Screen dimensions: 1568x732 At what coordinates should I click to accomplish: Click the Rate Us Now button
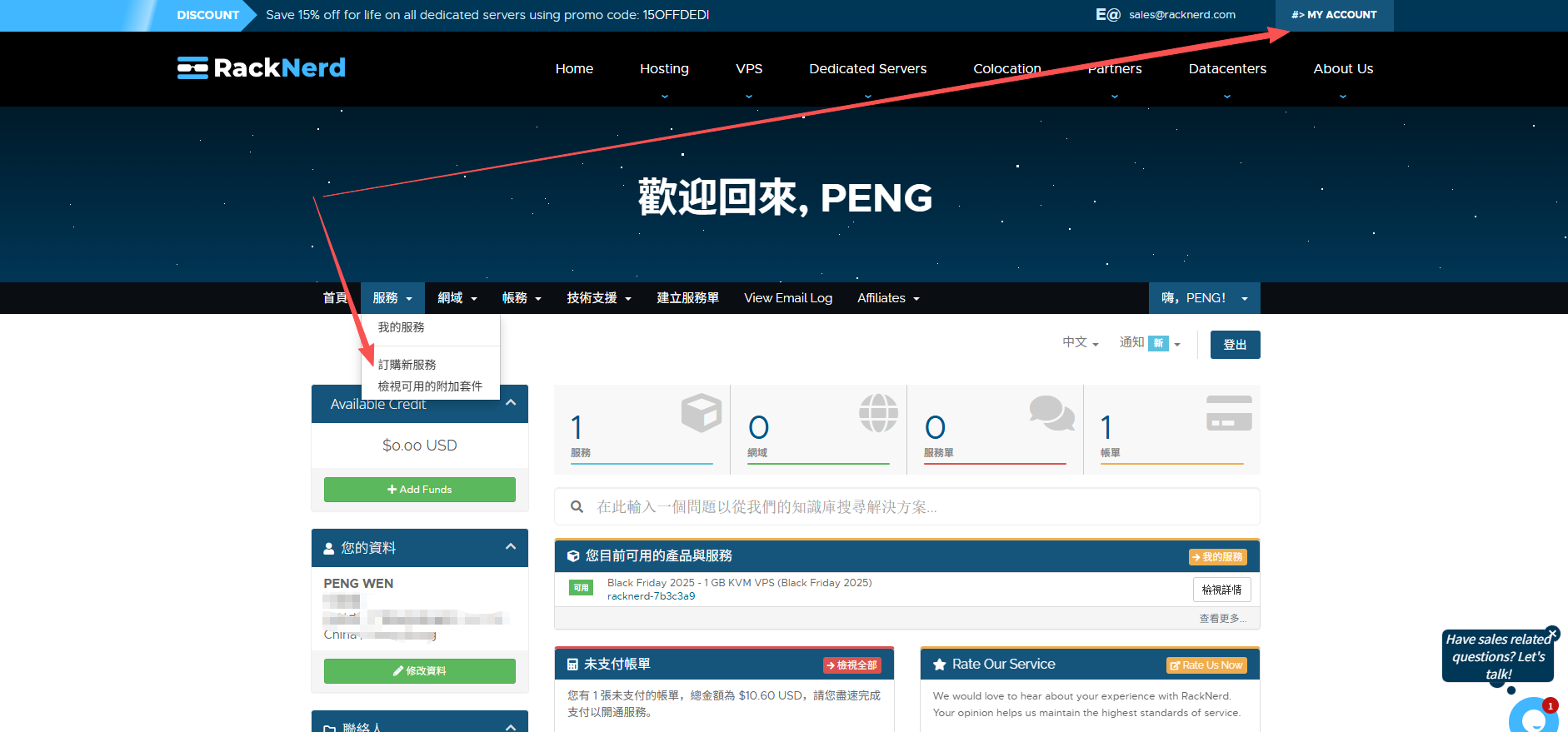coord(1206,665)
